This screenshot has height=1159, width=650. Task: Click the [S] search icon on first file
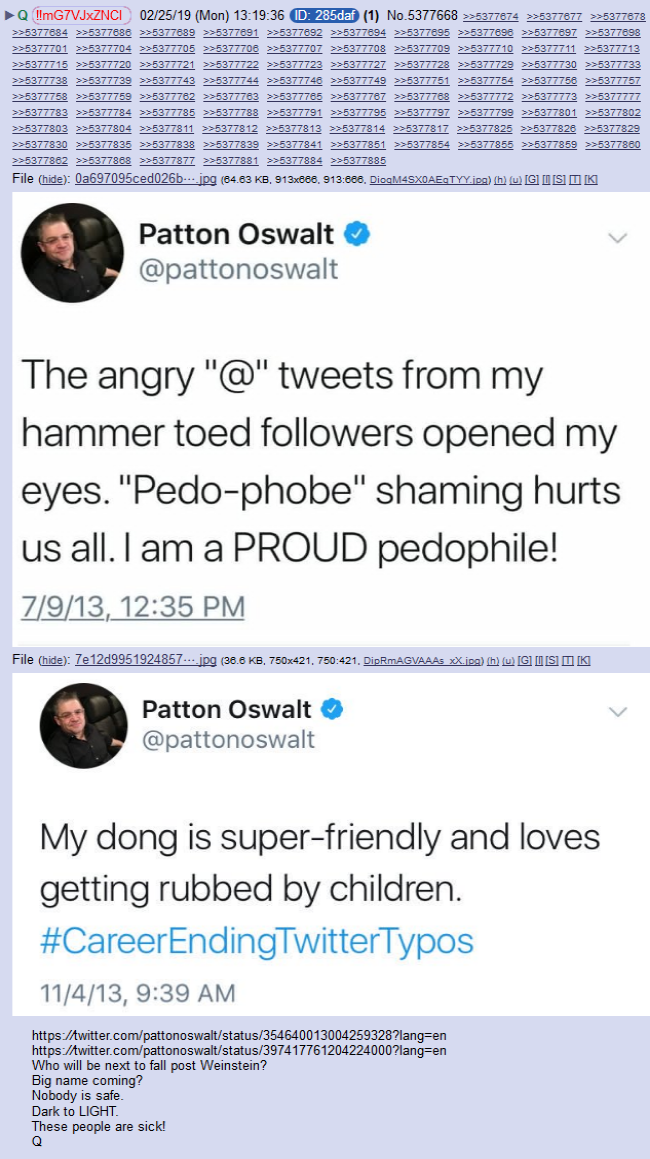559,180
